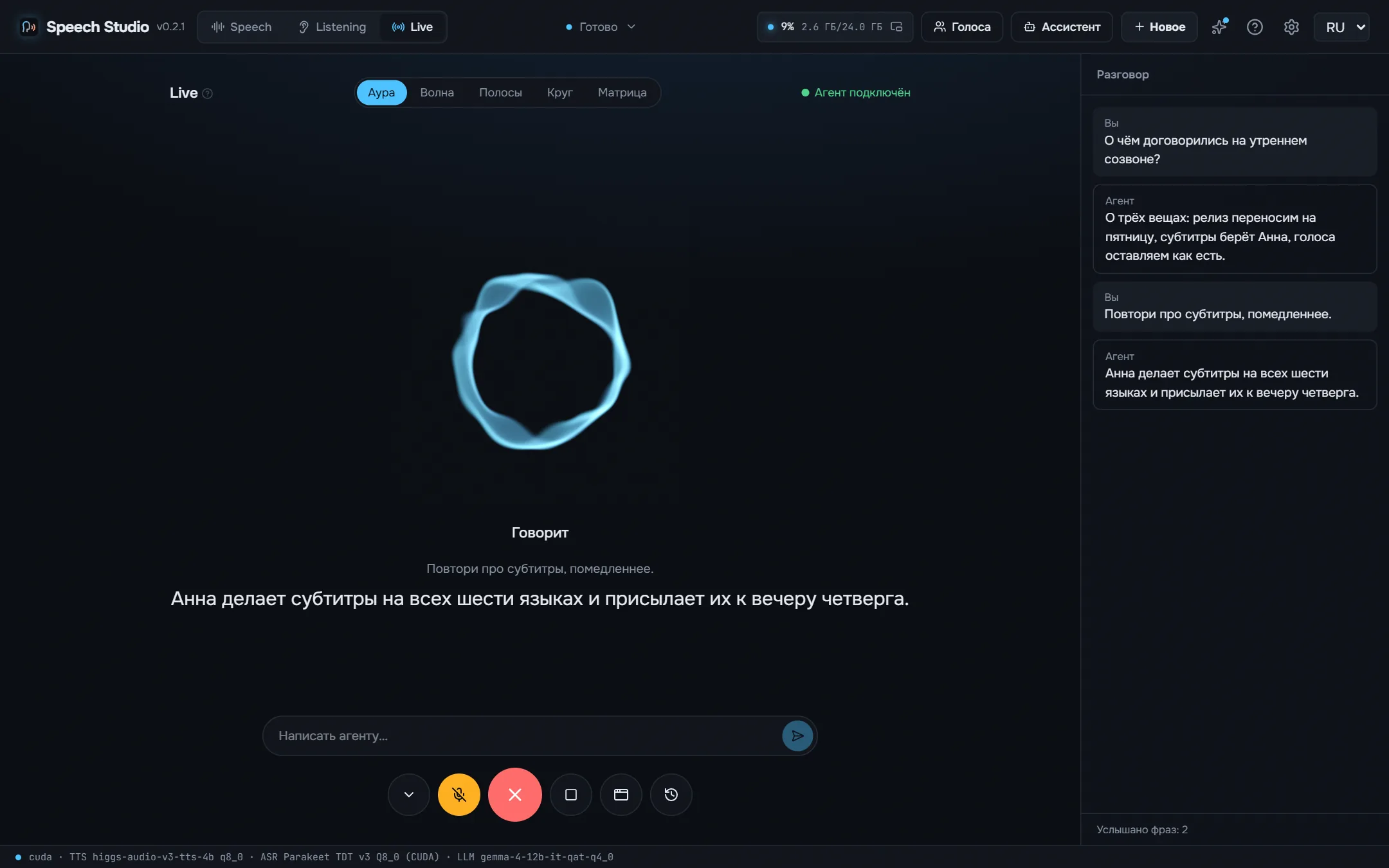1389x868 pixels.
Task: Switch visualizer to Волна
Action: (437, 93)
